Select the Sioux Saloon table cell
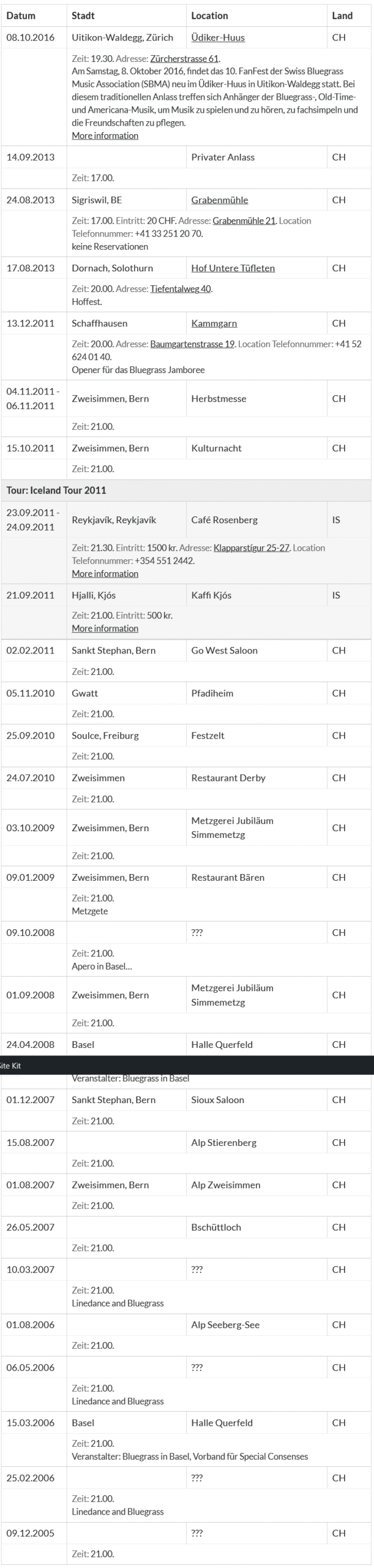The height and width of the screenshot is (1568, 374). pyautogui.click(x=217, y=1099)
